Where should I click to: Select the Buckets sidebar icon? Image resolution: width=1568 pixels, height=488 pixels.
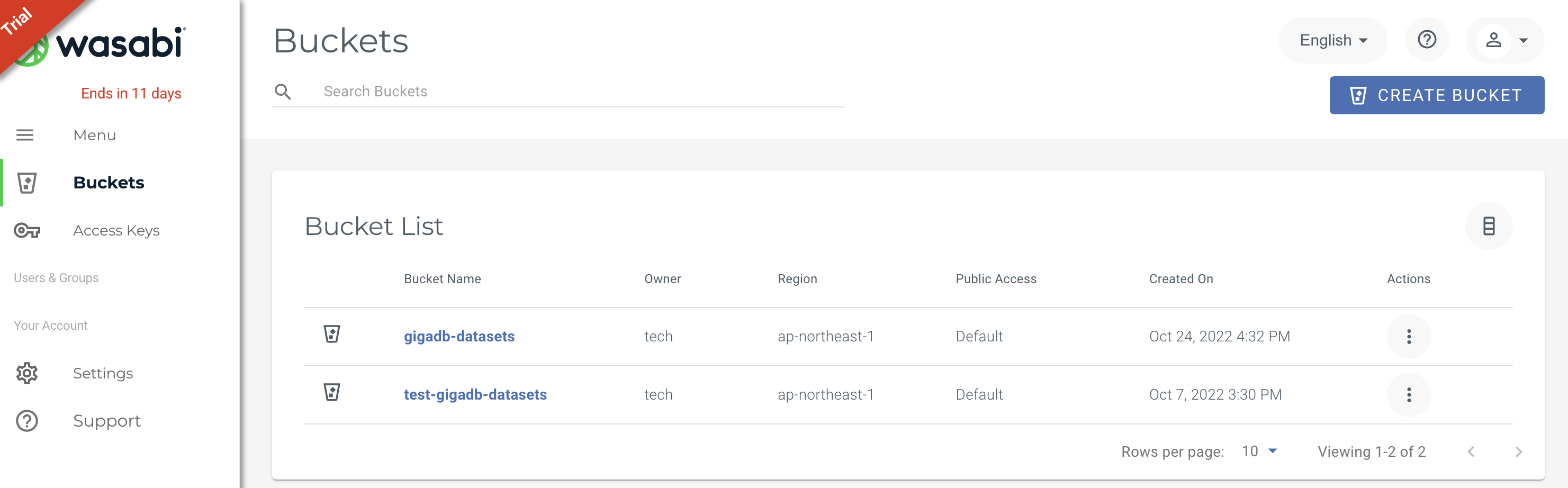(x=26, y=183)
